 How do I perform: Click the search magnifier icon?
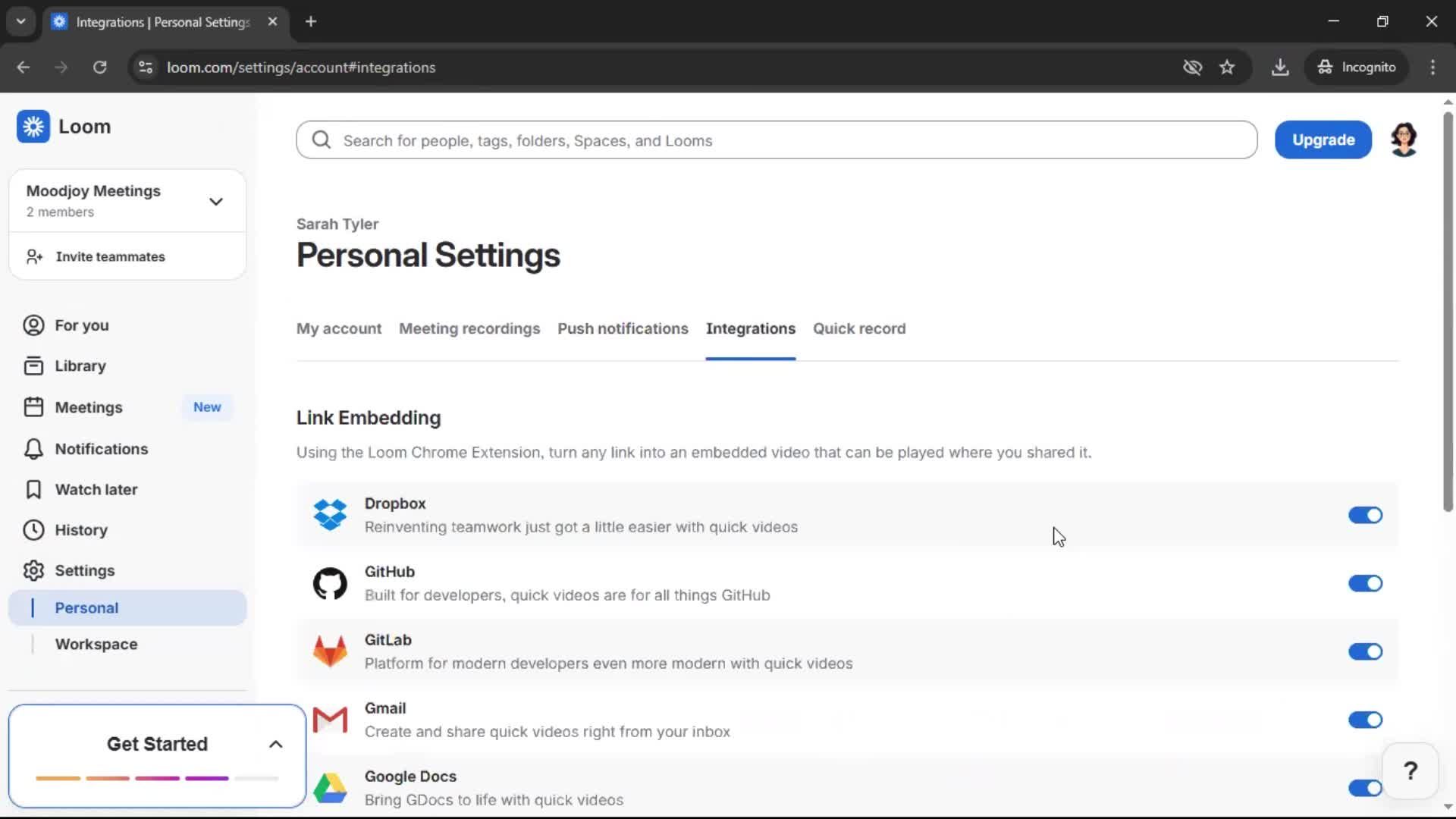(321, 140)
